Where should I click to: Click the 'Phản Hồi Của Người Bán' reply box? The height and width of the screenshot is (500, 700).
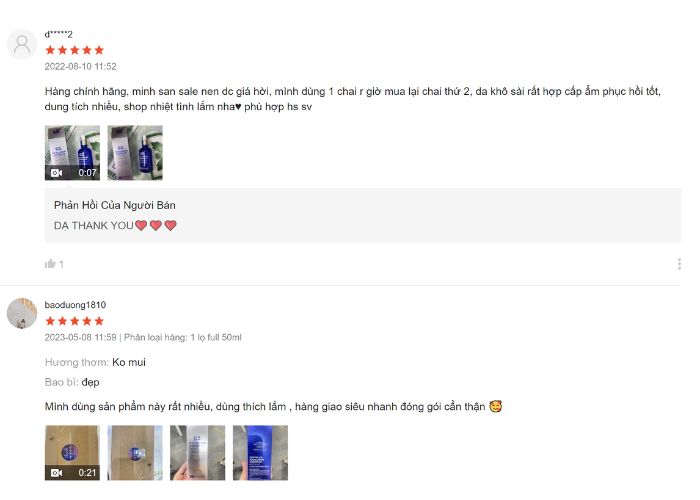point(362,215)
